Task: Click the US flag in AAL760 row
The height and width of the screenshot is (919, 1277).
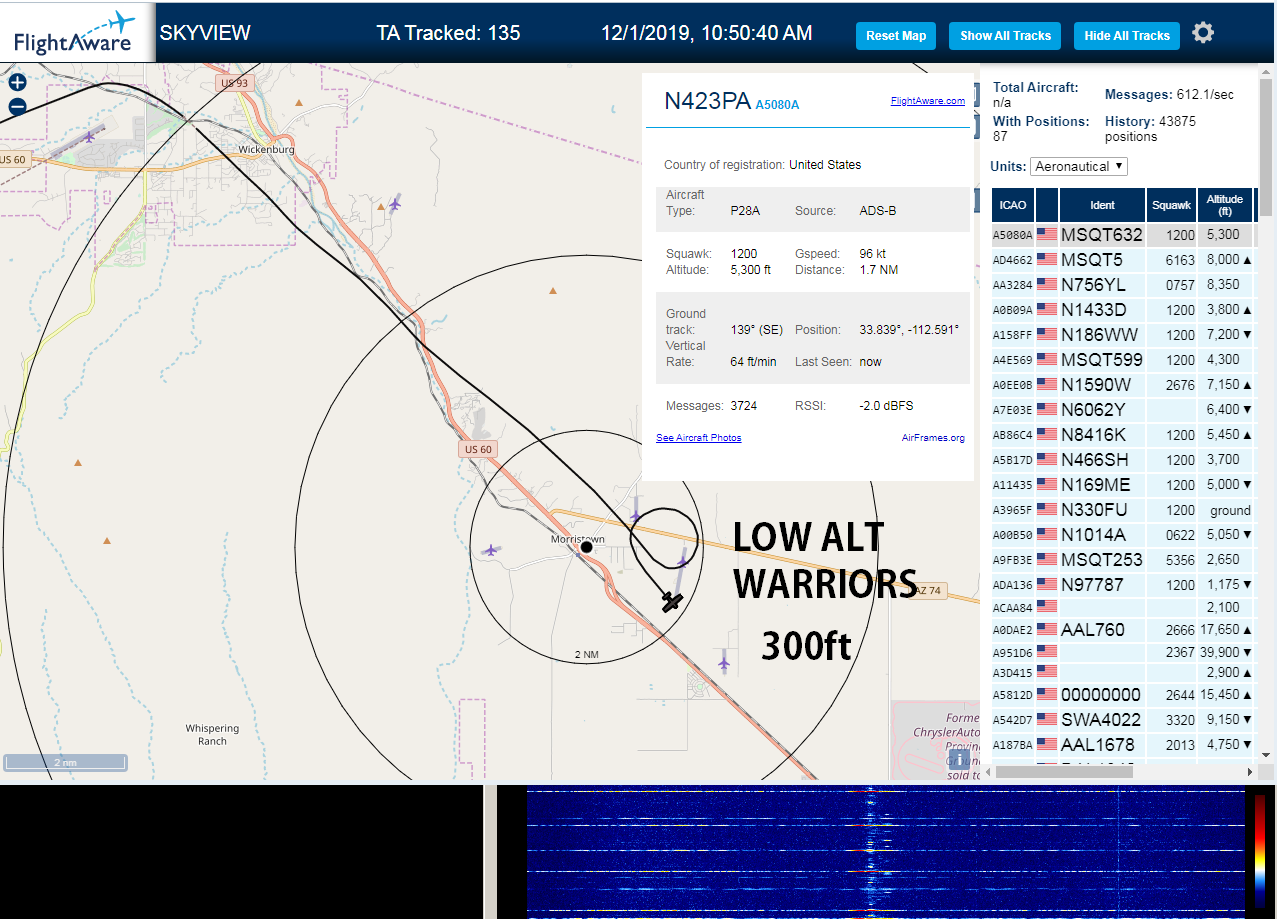Action: 1047,630
